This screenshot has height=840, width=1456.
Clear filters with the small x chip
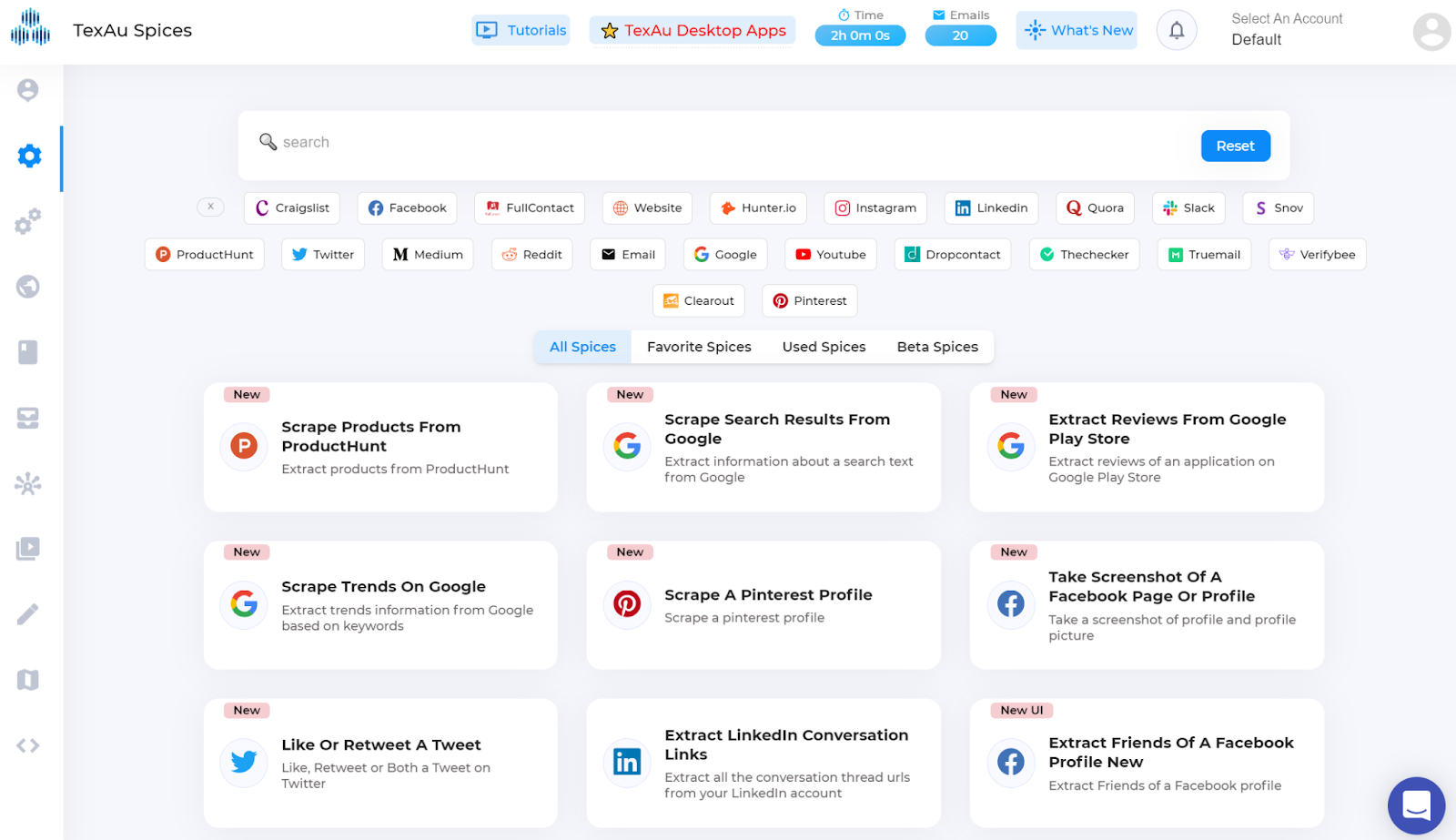210,207
